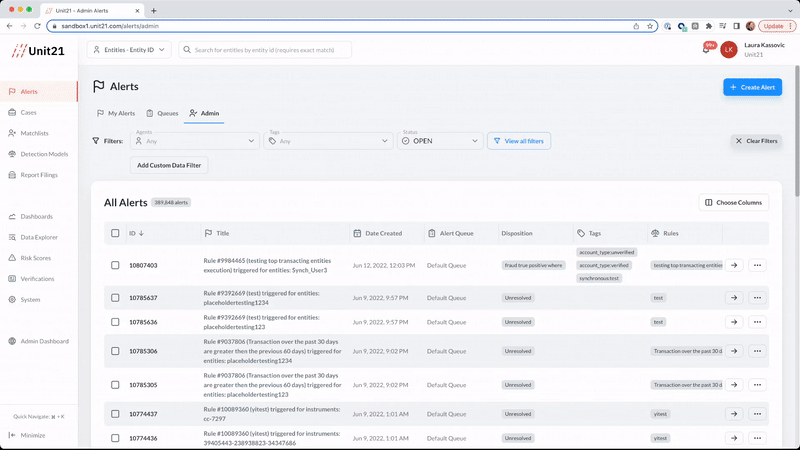Open alert 10785636 with its arrow button
This screenshot has width=800, height=450.
[734, 322]
